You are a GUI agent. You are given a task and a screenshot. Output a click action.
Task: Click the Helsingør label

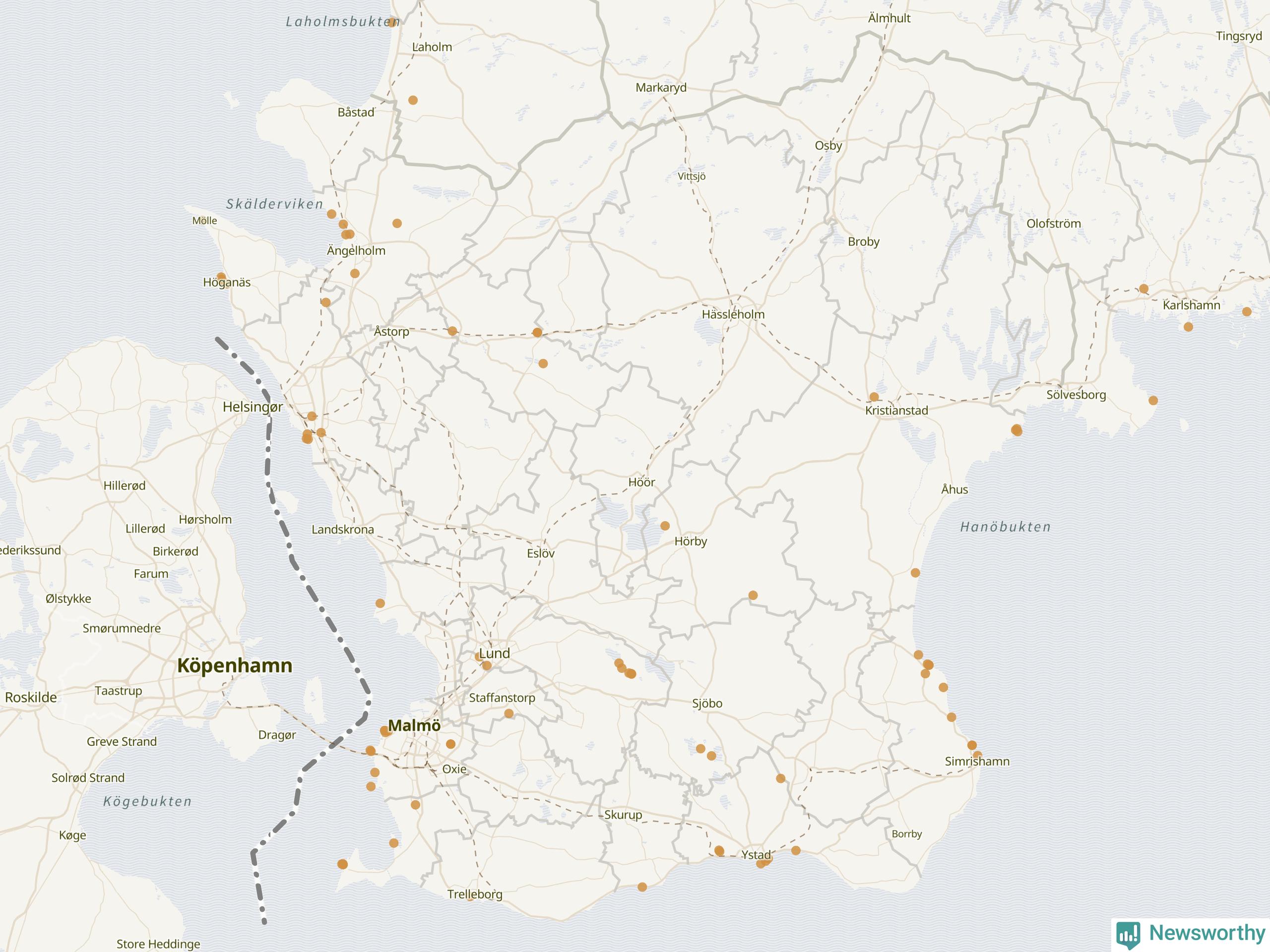(253, 407)
